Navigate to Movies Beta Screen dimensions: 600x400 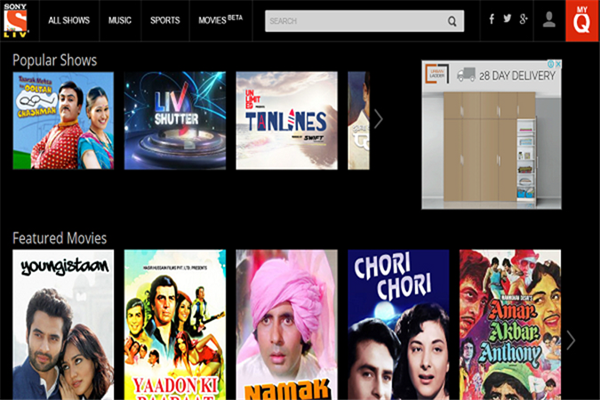pyautogui.click(x=220, y=20)
